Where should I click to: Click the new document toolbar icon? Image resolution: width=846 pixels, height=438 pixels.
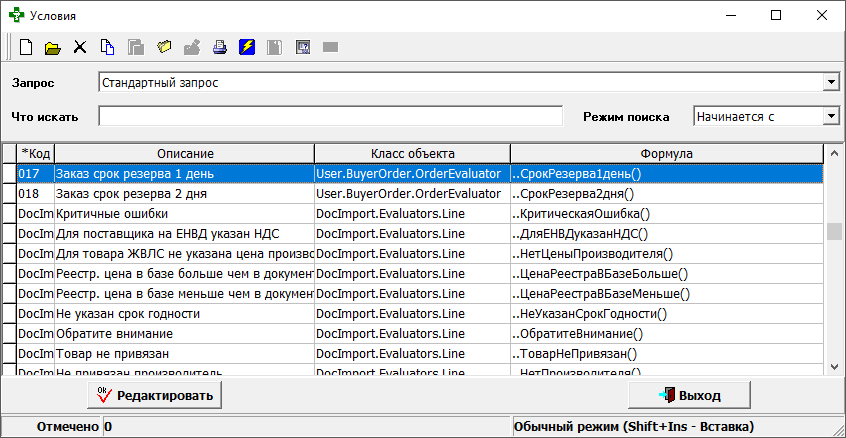tap(27, 47)
